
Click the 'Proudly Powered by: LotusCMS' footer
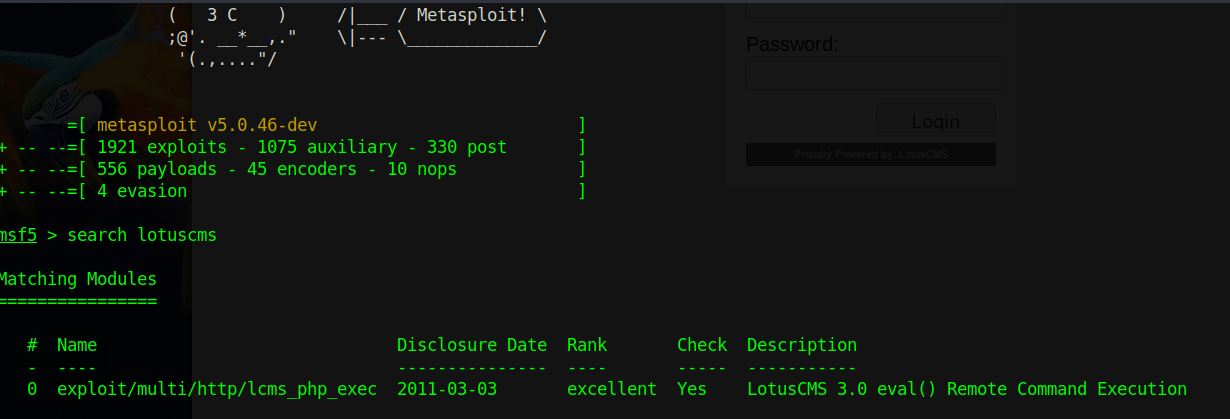point(871,155)
